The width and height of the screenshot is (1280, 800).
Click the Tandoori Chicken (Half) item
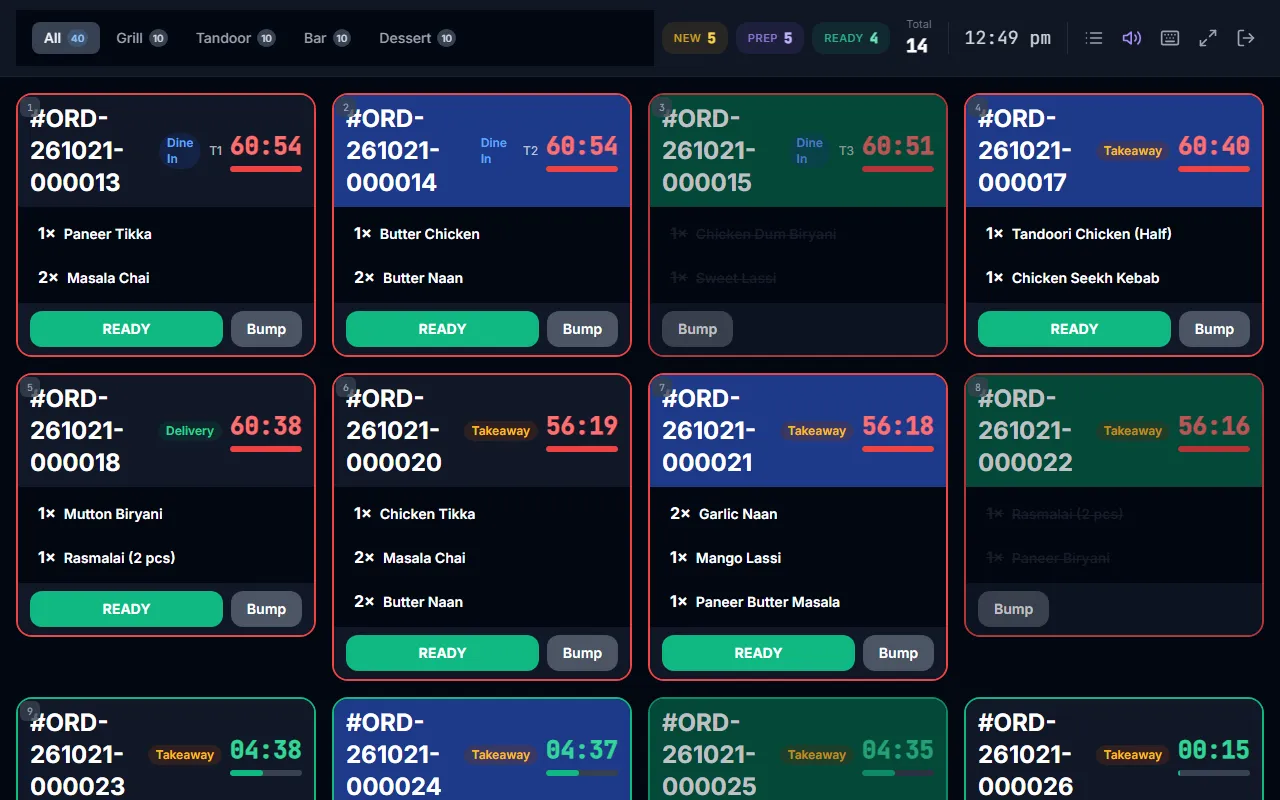point(1114,234)
